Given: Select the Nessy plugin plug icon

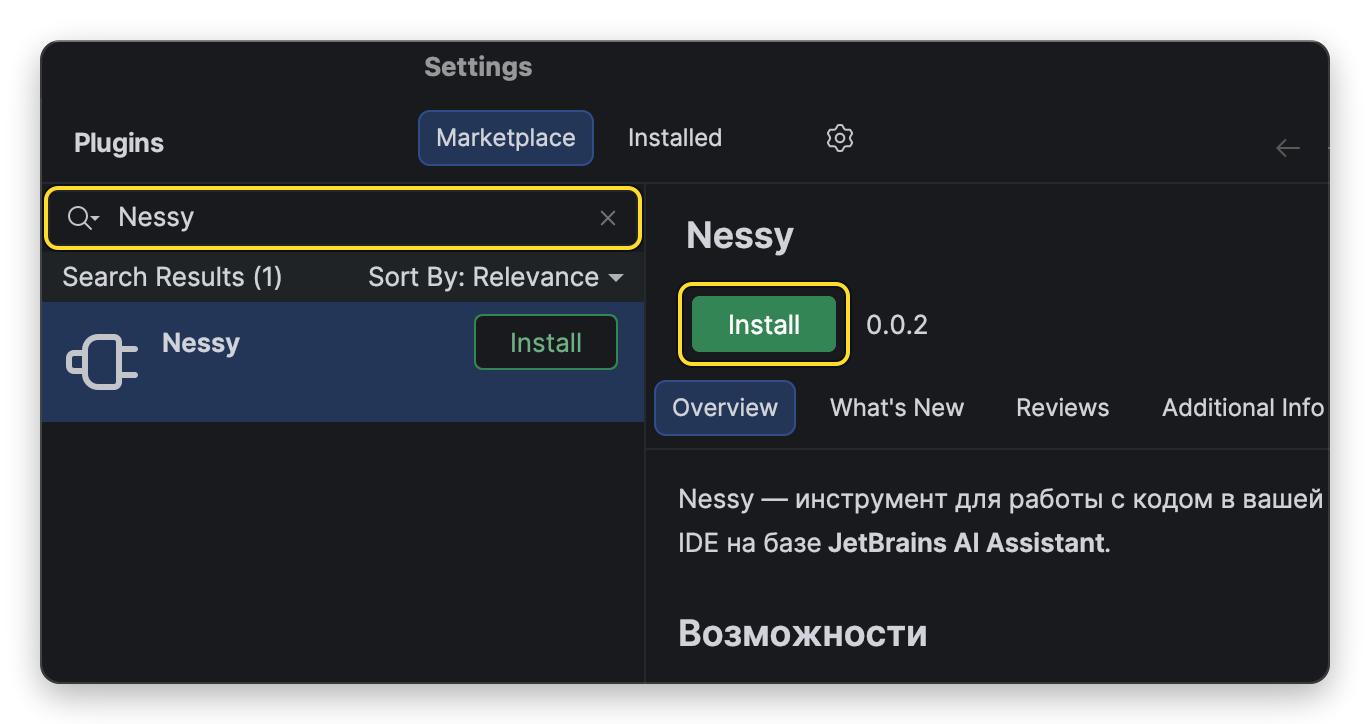Looking at the screenshot, I should pyautogui.click(x=102, y=362).
